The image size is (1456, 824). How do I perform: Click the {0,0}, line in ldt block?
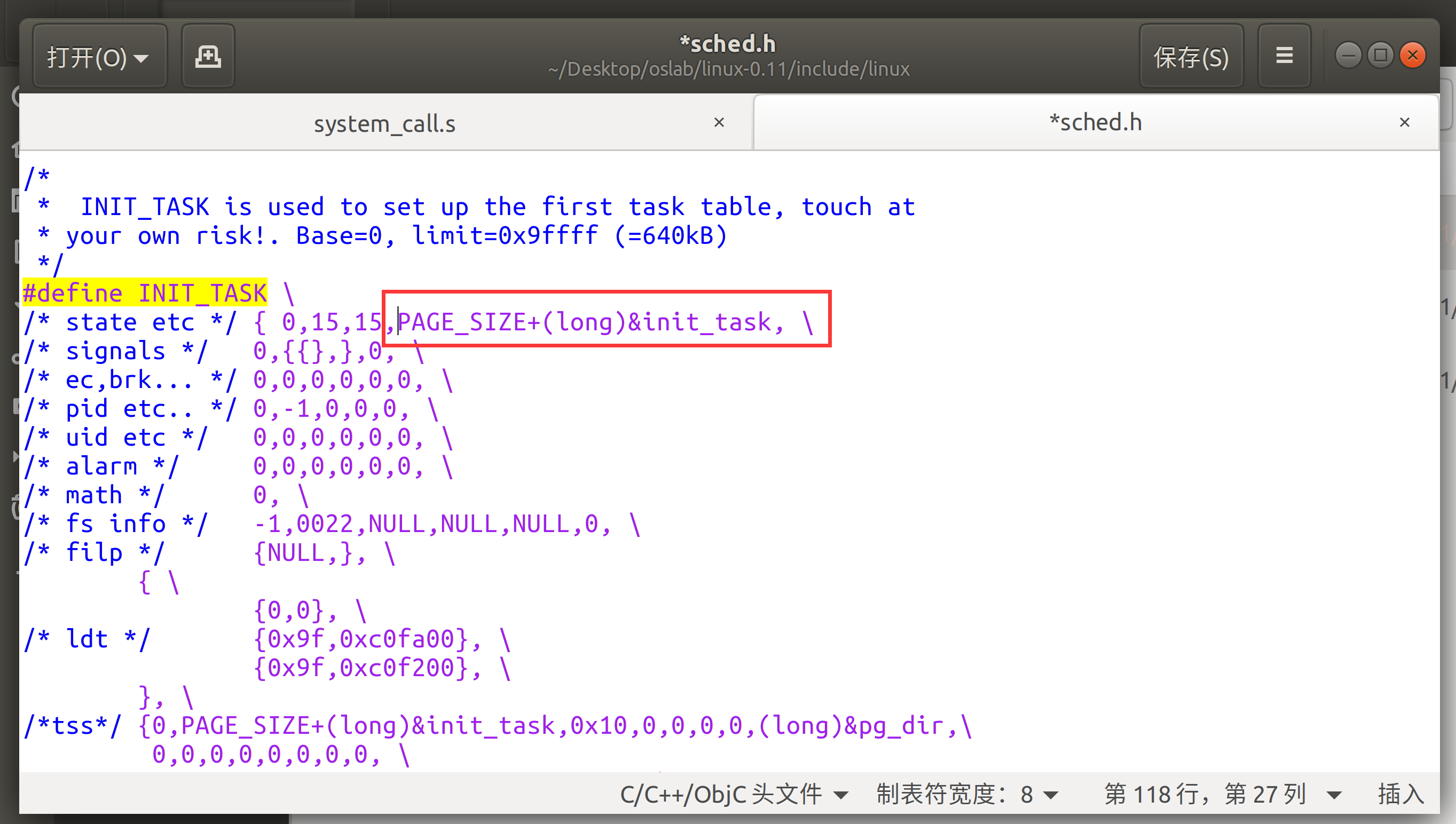pyautogui.click(x=310, y=611)
